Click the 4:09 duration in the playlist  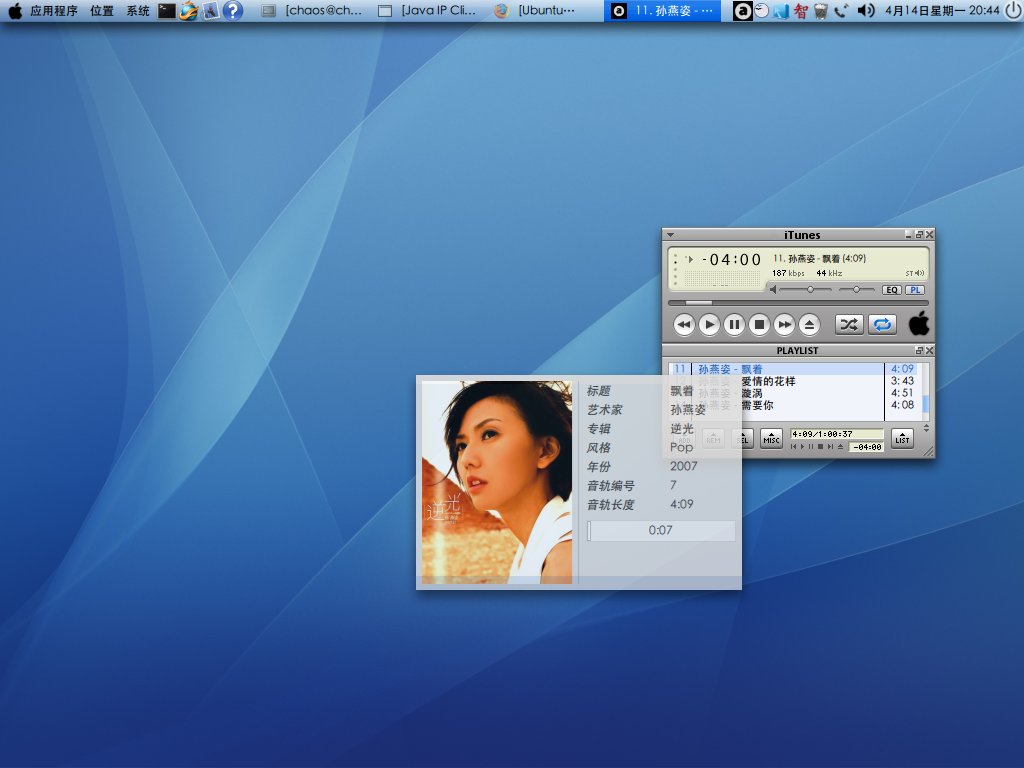tap(903, 369)
